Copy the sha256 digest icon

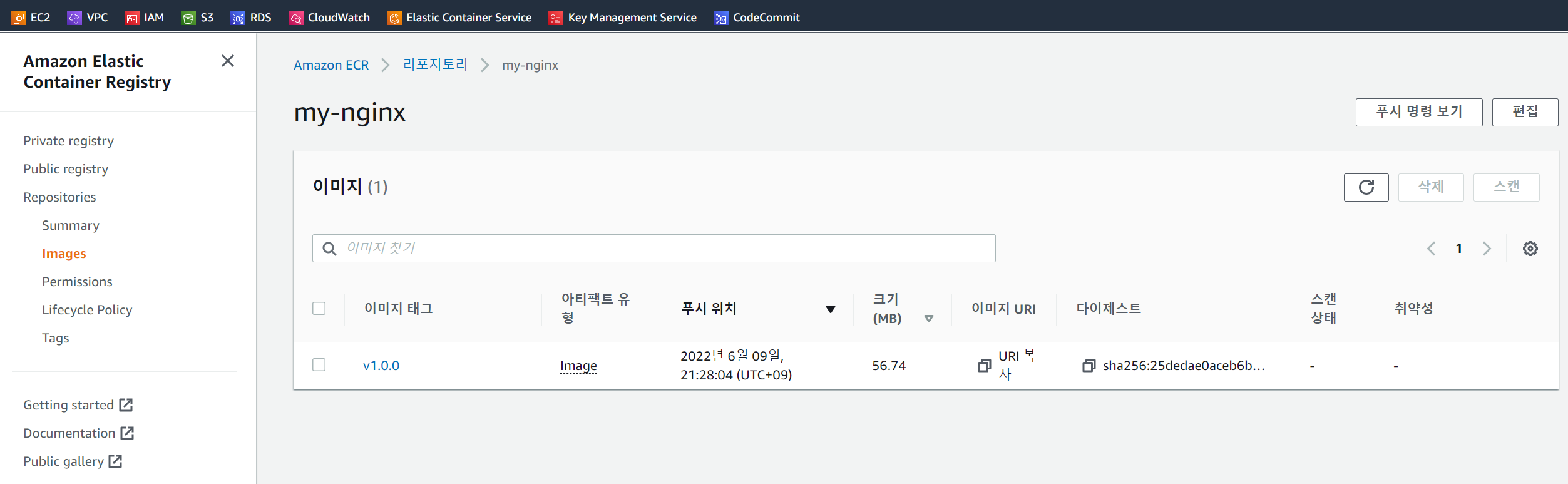coord(1089,366)
